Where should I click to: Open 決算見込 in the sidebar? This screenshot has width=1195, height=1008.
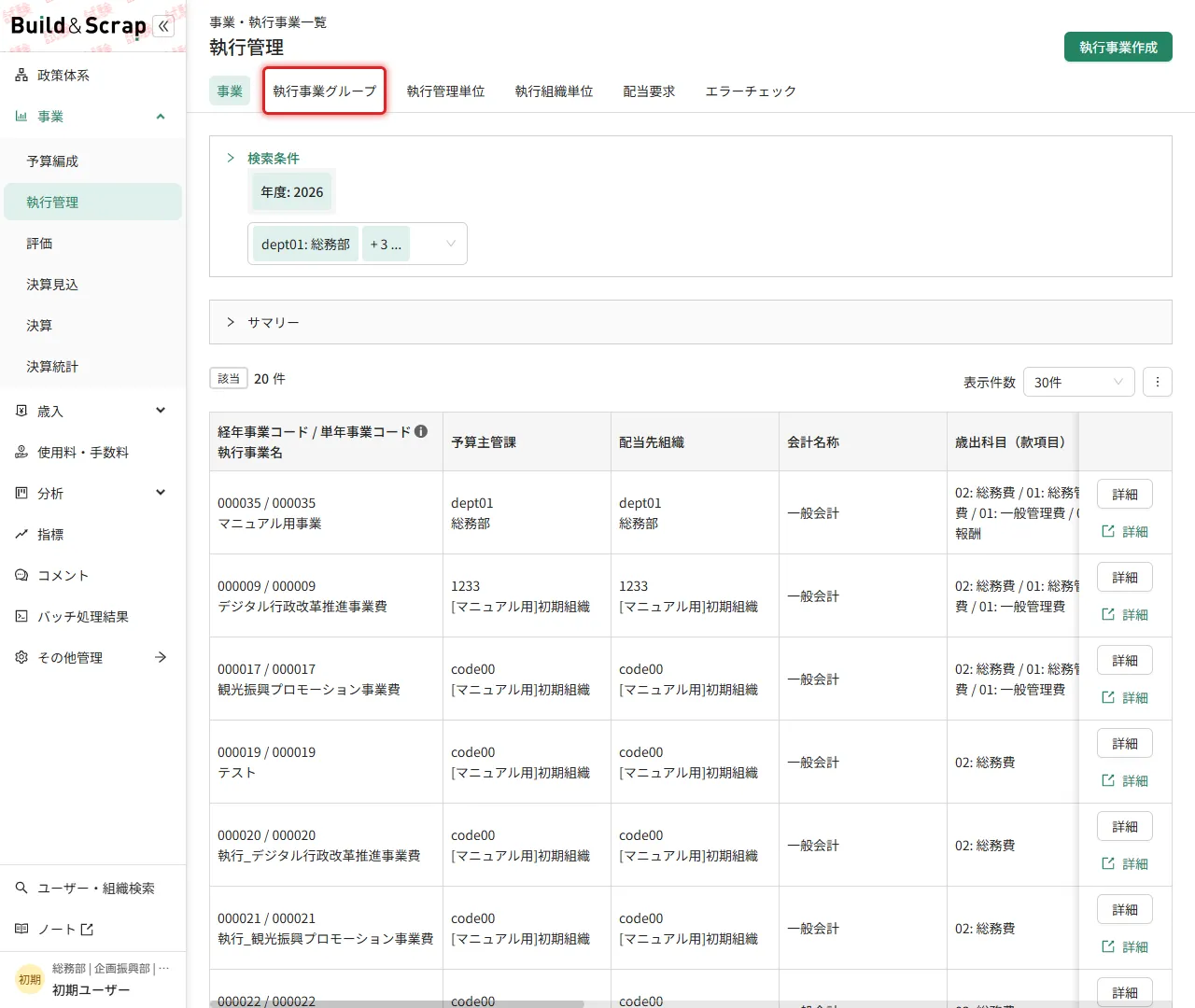click(x=92, y=284)
